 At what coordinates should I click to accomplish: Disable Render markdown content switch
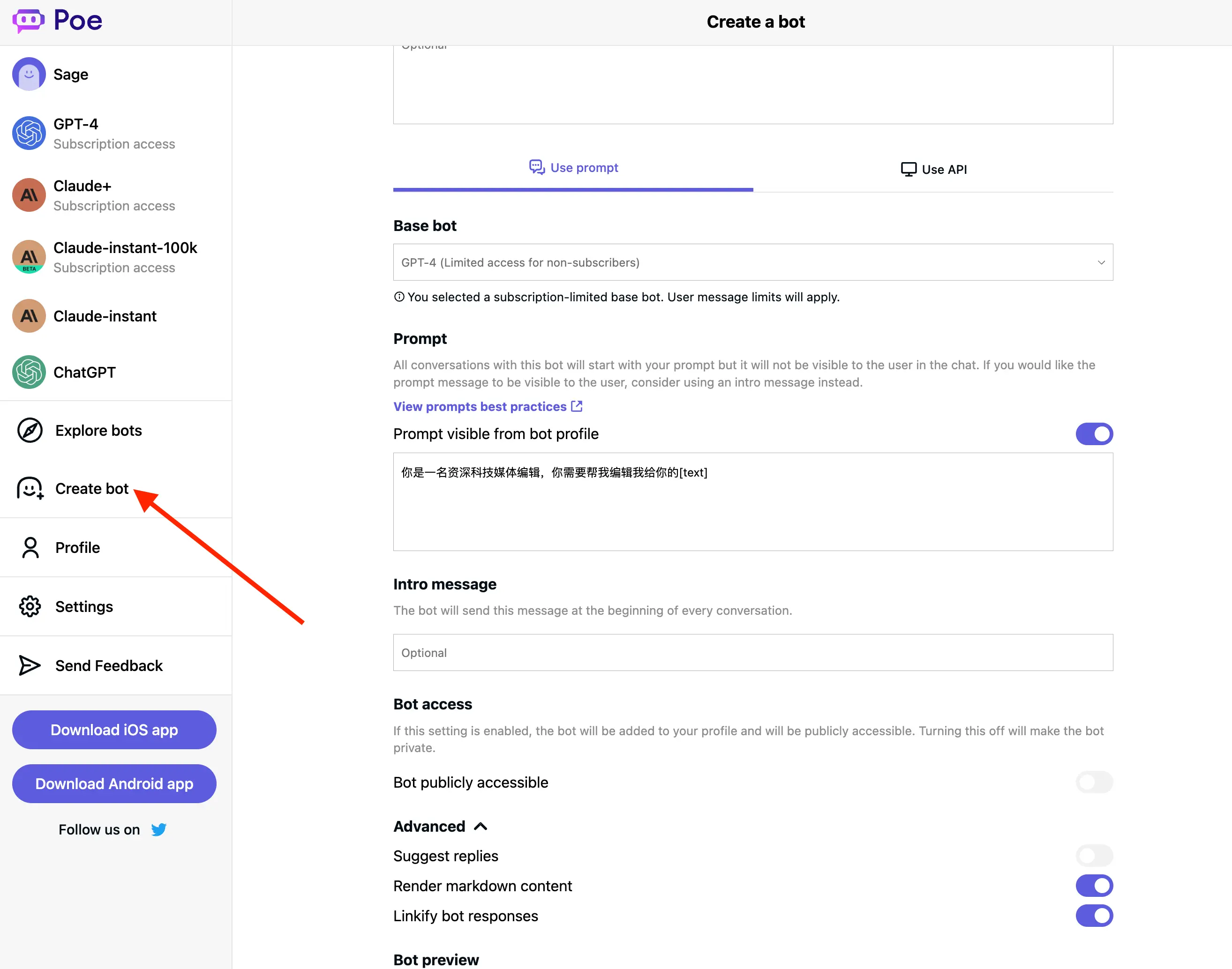pyautogui.click(x=1094, y=886)
